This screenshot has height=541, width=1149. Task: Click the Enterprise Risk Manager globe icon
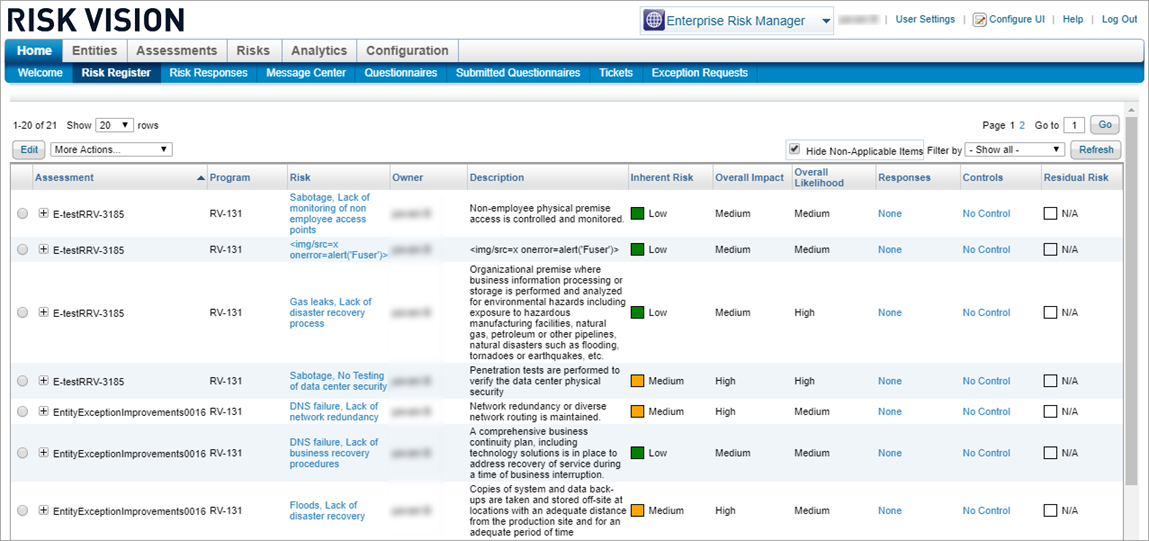[x=654, y=21]
